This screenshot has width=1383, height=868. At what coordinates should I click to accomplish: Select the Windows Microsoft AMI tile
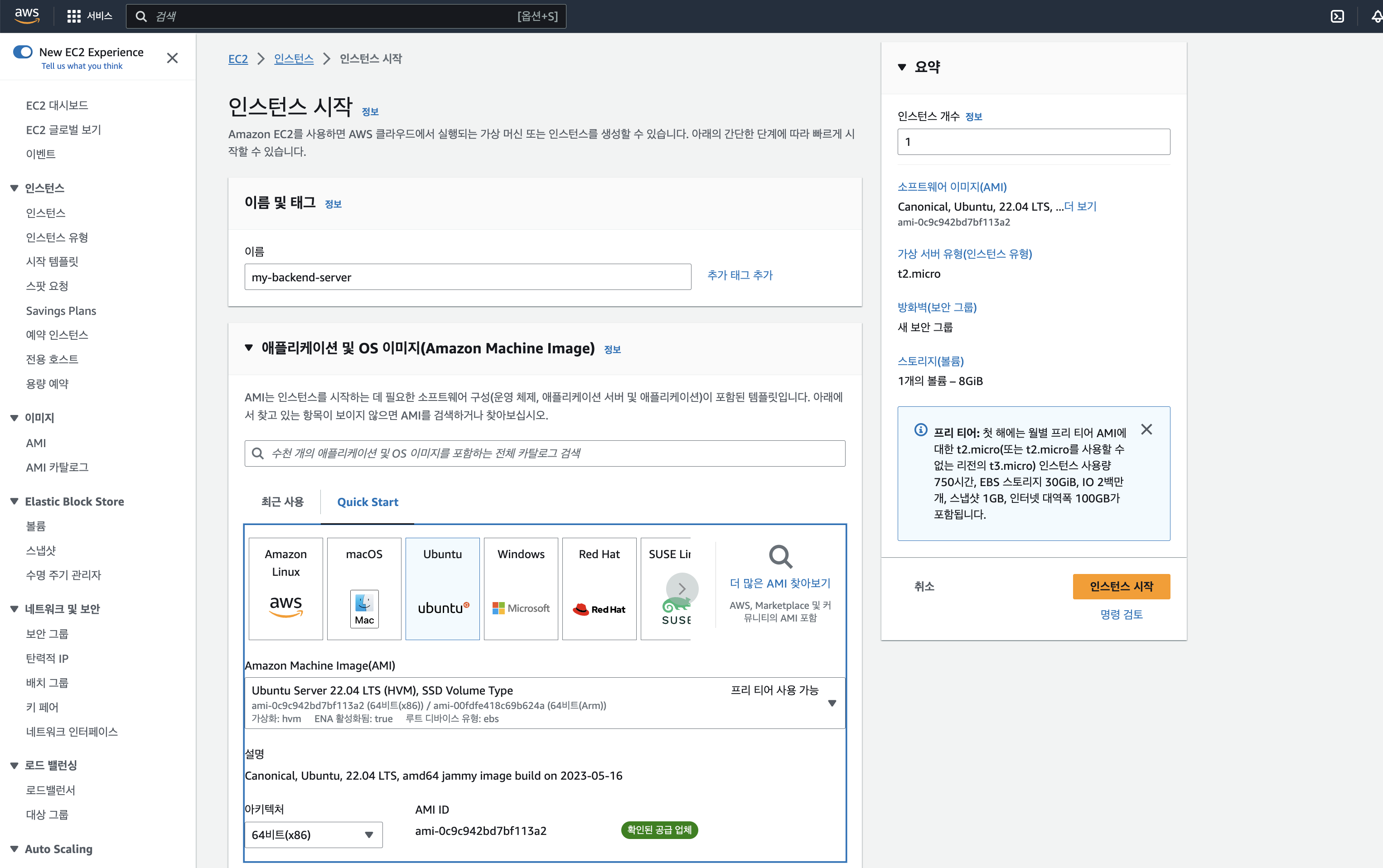(x=521, y=588)
